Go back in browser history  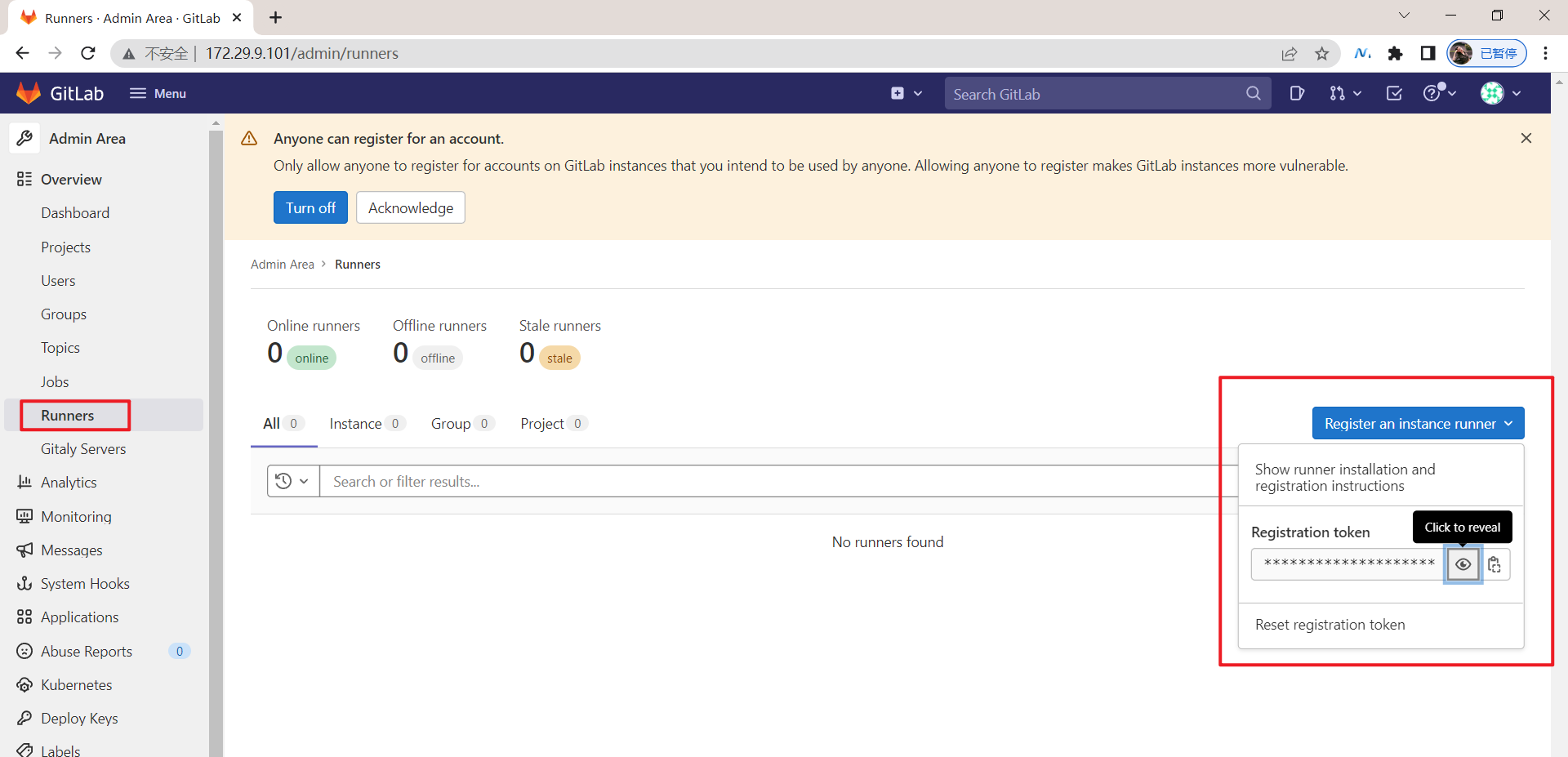point(22,53)
